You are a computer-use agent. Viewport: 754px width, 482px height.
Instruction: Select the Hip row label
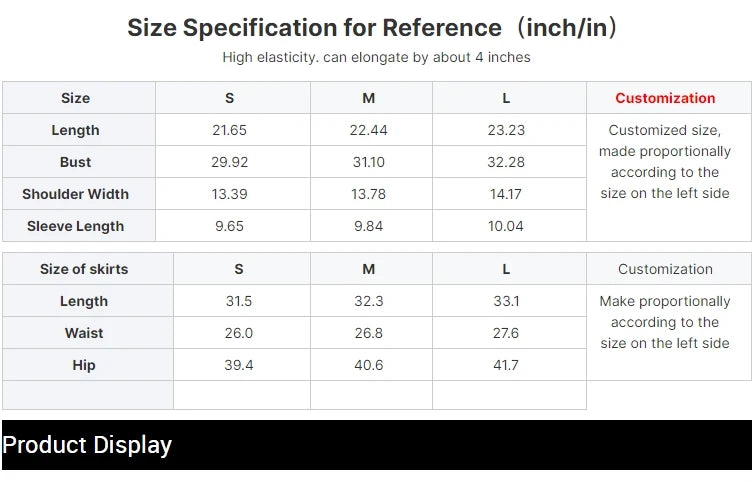[x=84, y=365]
